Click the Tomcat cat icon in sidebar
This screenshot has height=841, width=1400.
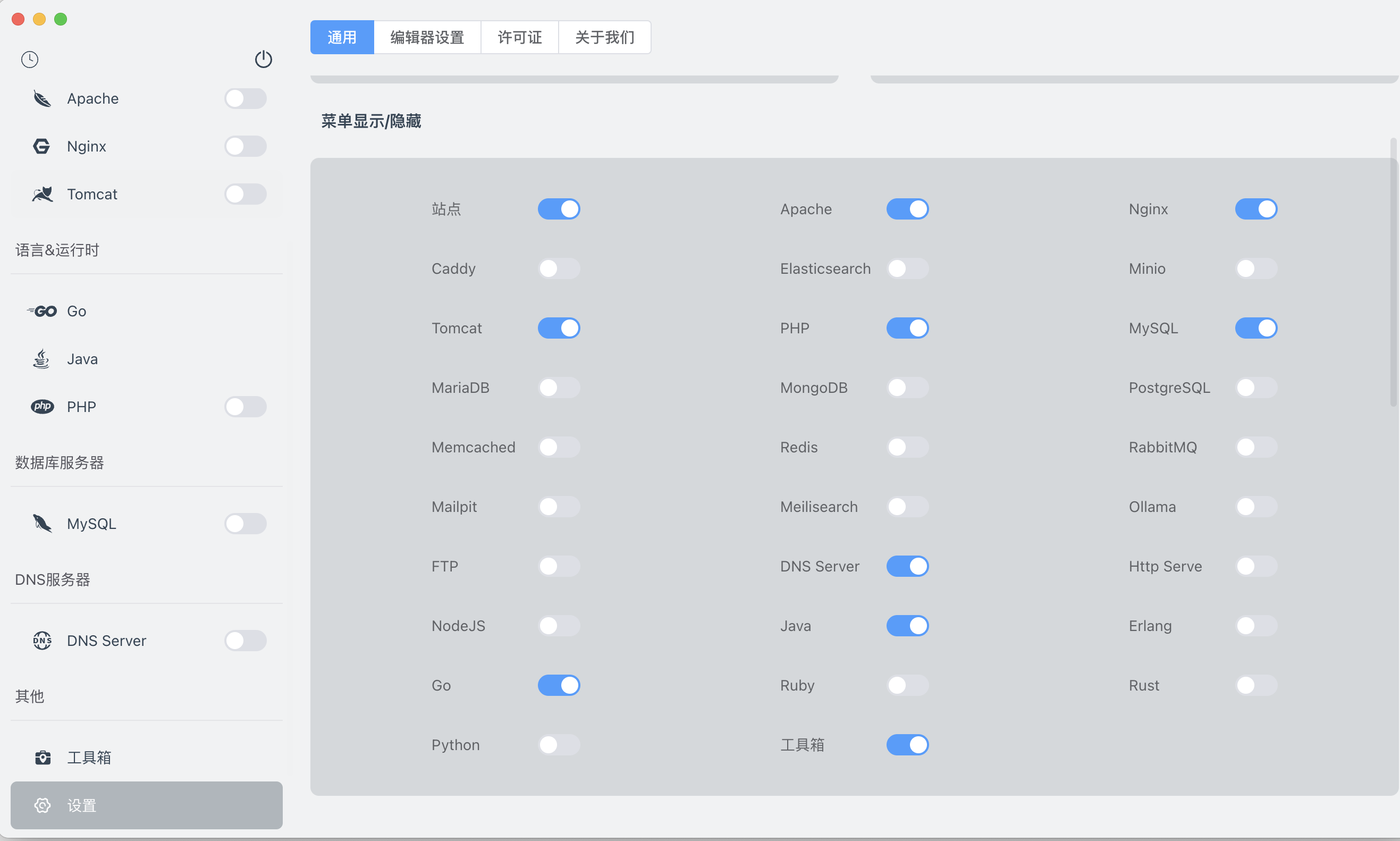(x=42, y=194)
